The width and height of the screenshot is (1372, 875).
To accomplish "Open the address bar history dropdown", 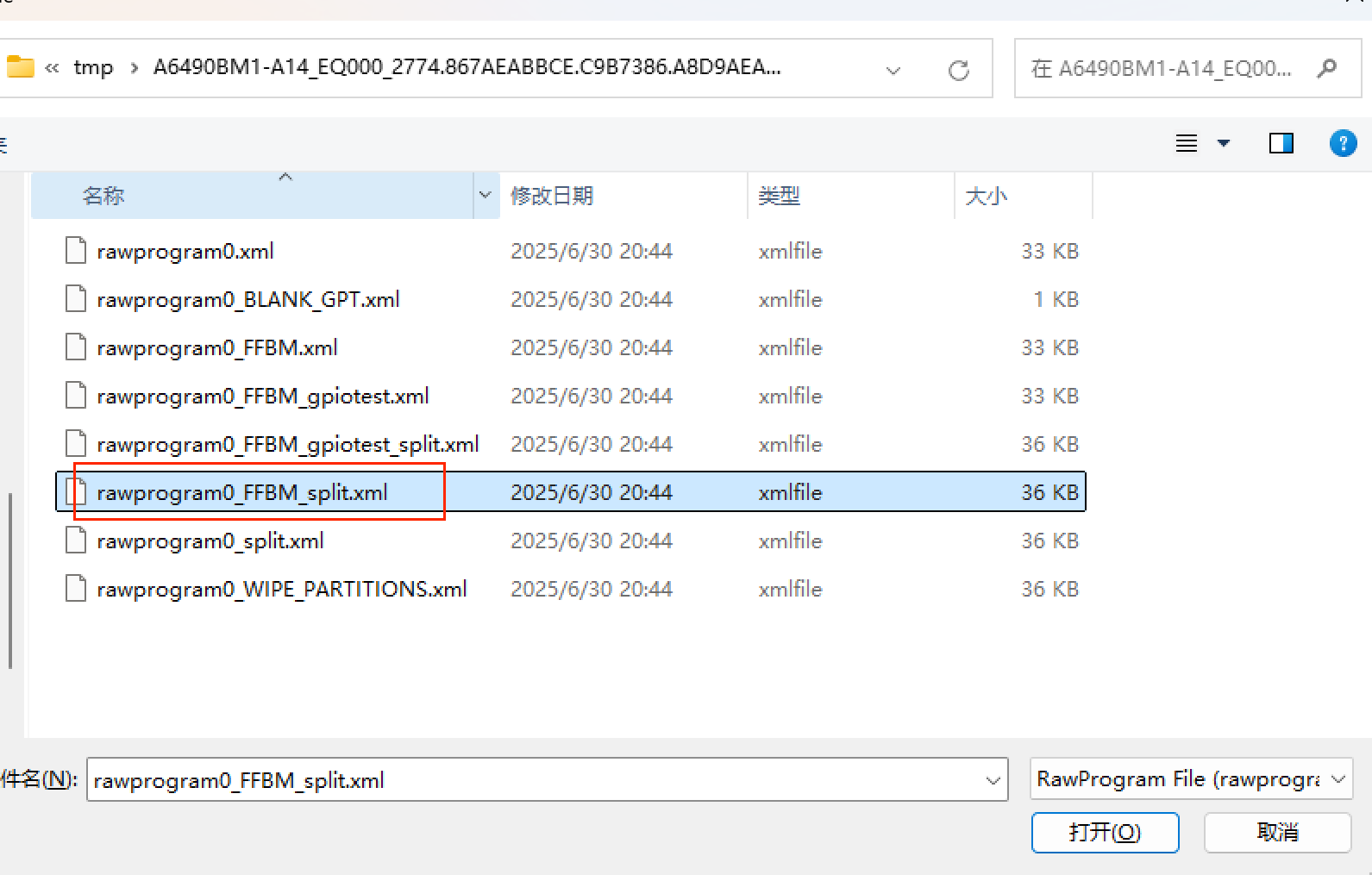I will (x=893, y=70).
